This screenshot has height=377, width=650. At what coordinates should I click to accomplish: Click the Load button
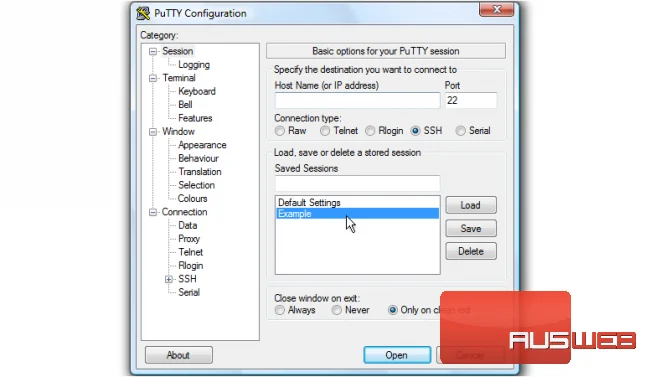tap(471, 205)
